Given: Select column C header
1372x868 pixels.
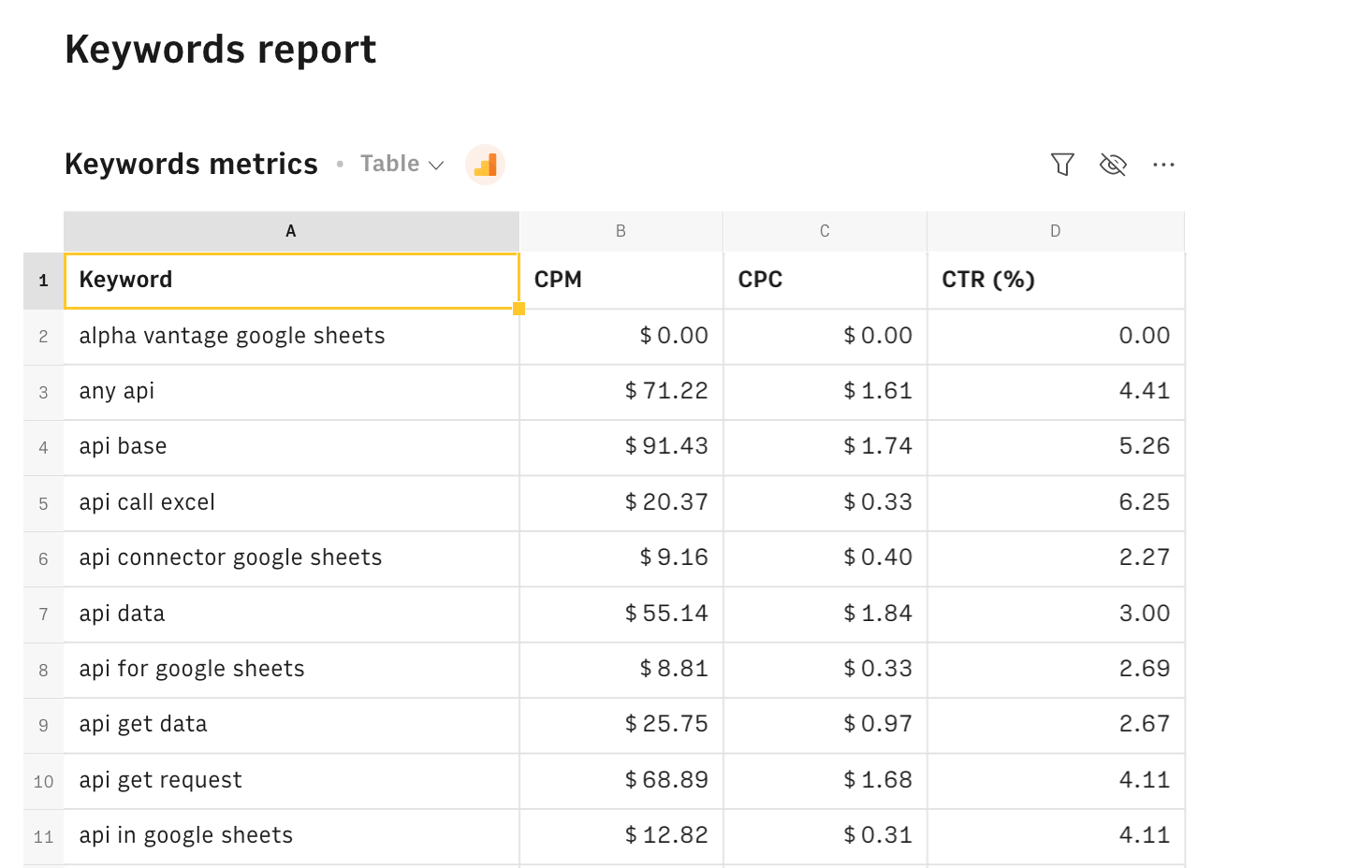Looking at the screenshot, I should (x=825, y=231).
